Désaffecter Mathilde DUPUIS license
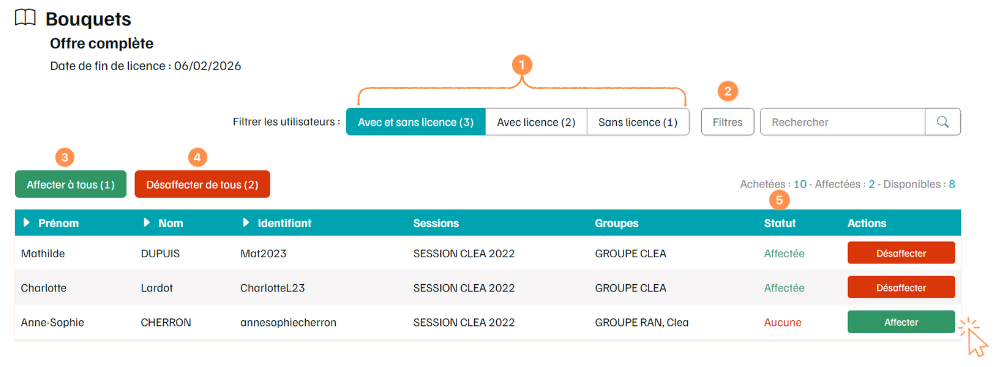Screen dimensions: 996x367 pyautogui.click(x=901, y=253)
